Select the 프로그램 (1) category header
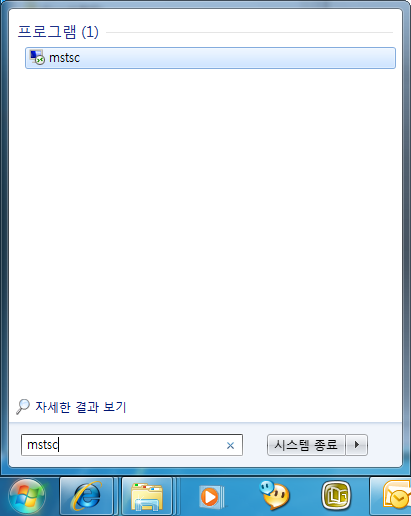411x516 pixels. click(x=58, y=32)
